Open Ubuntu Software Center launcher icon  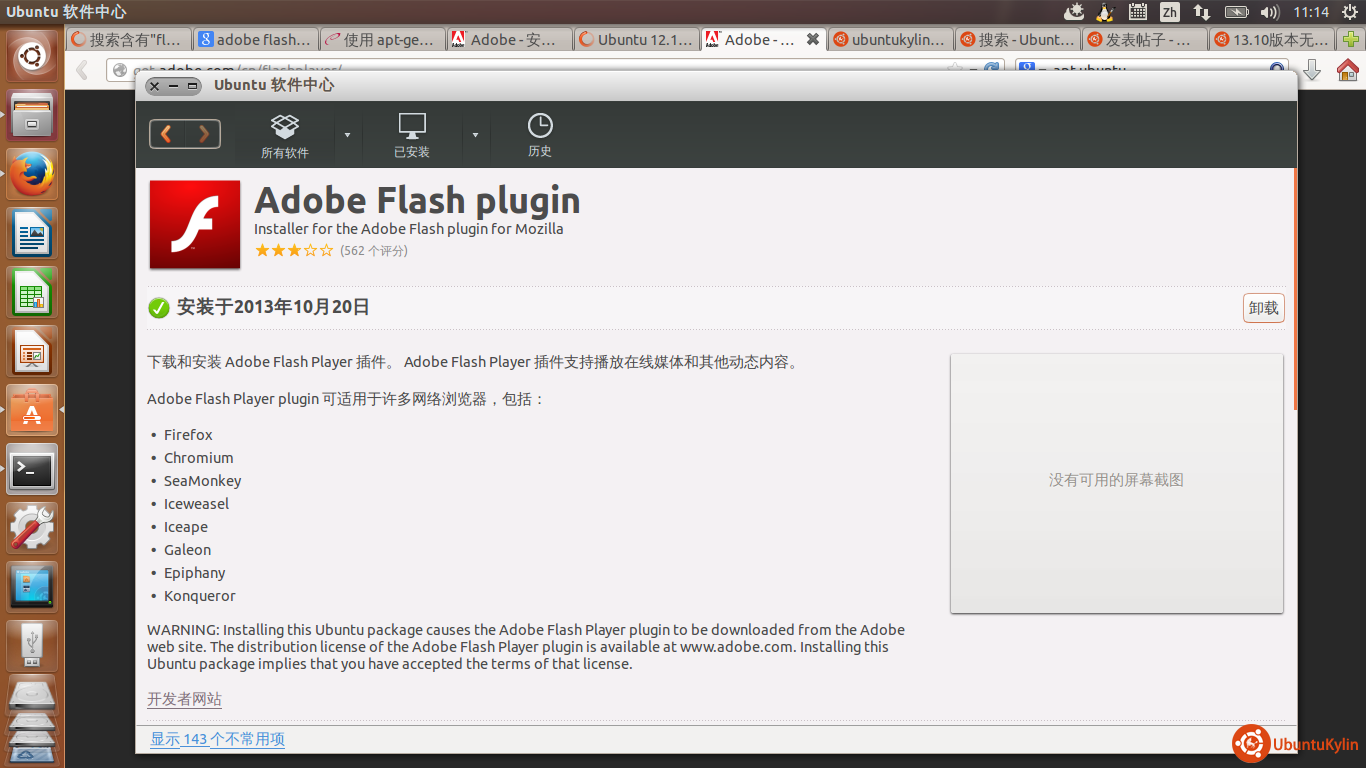[x=32, y=410]
